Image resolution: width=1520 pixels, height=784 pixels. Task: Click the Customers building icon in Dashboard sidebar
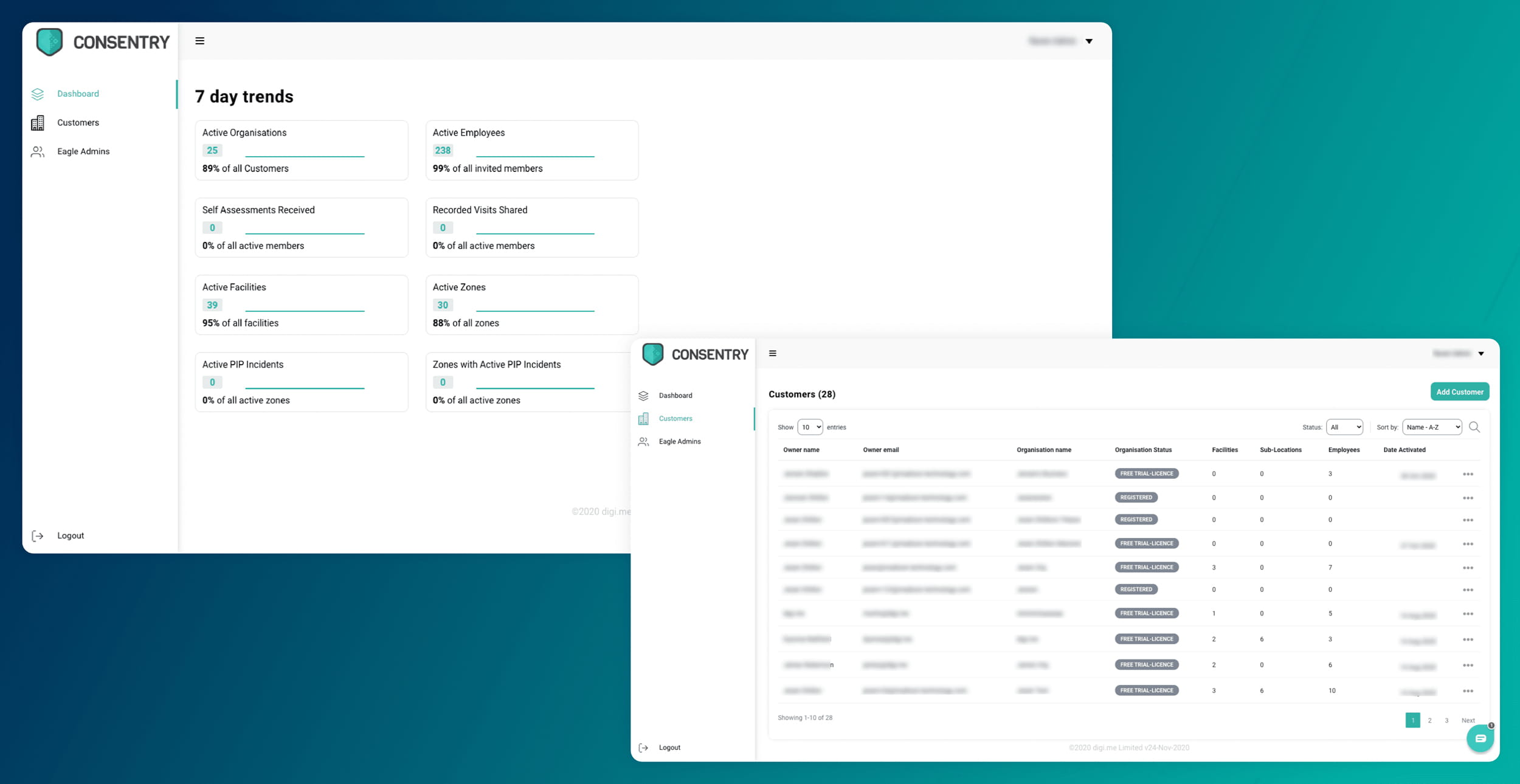coord(38,123)
